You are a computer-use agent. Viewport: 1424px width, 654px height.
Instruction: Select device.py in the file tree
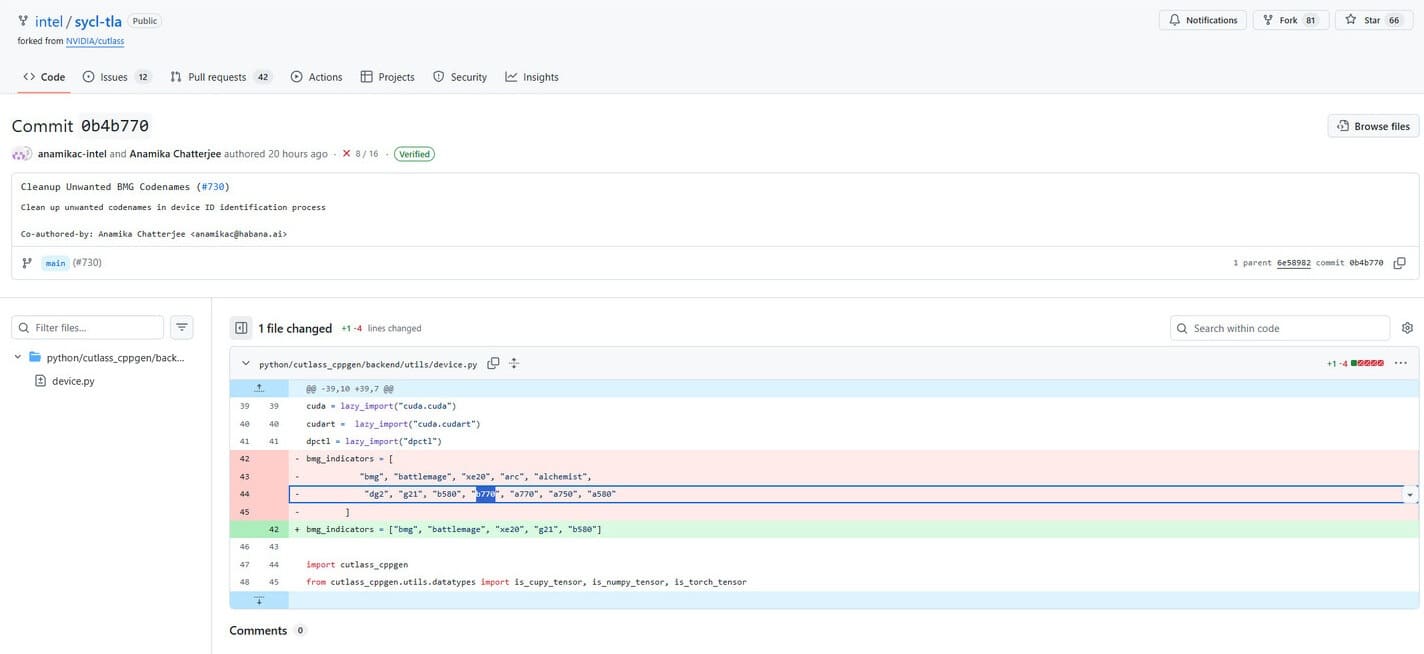click(x=73, y=381)
